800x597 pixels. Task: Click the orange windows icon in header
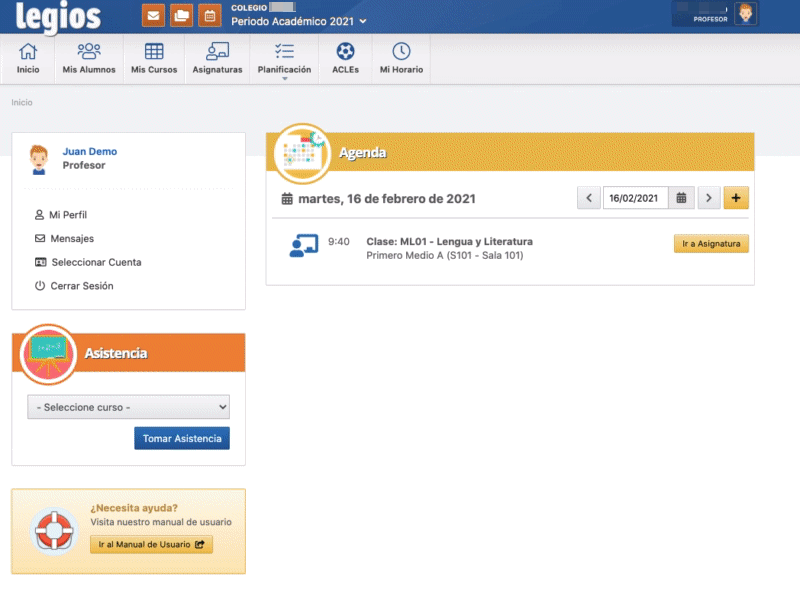coord(181,15)
